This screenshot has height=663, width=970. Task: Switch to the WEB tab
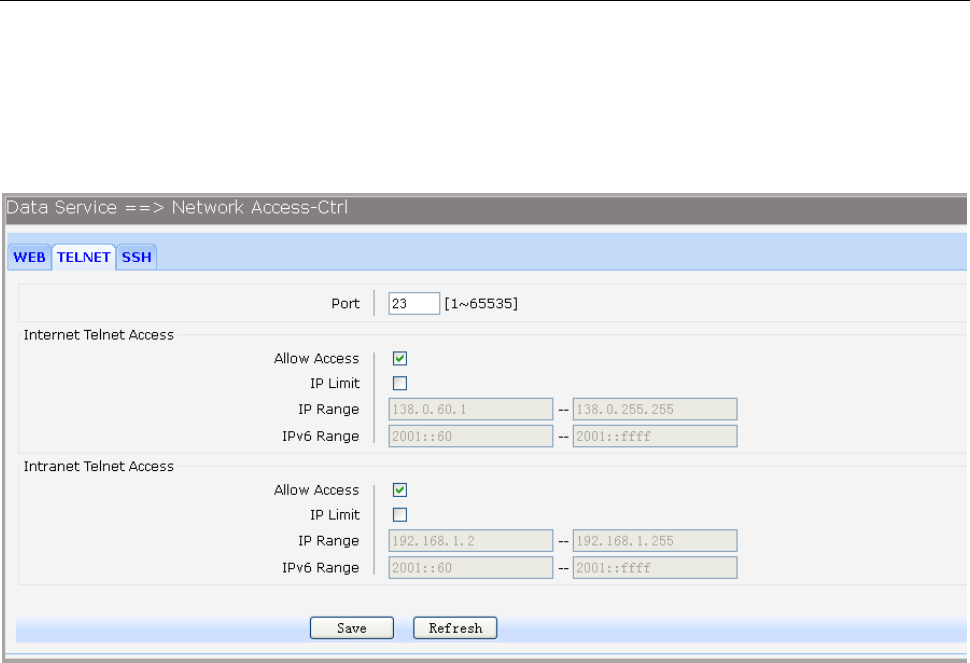pyautogui.click(x=29, y=257)
